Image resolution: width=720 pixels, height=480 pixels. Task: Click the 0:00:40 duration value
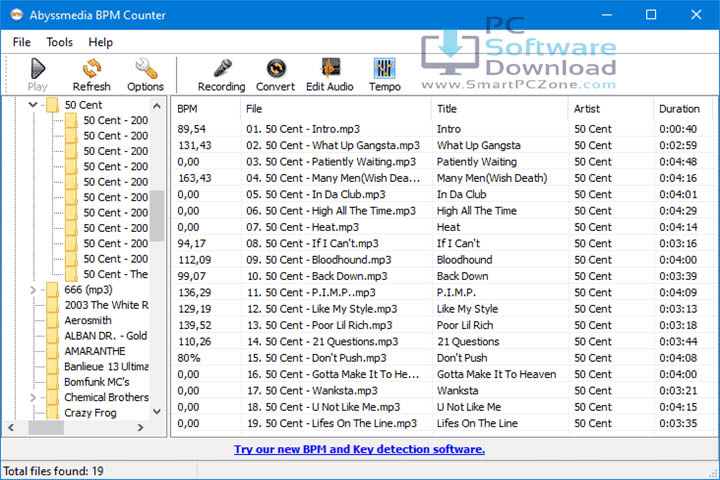coord(678,129)
